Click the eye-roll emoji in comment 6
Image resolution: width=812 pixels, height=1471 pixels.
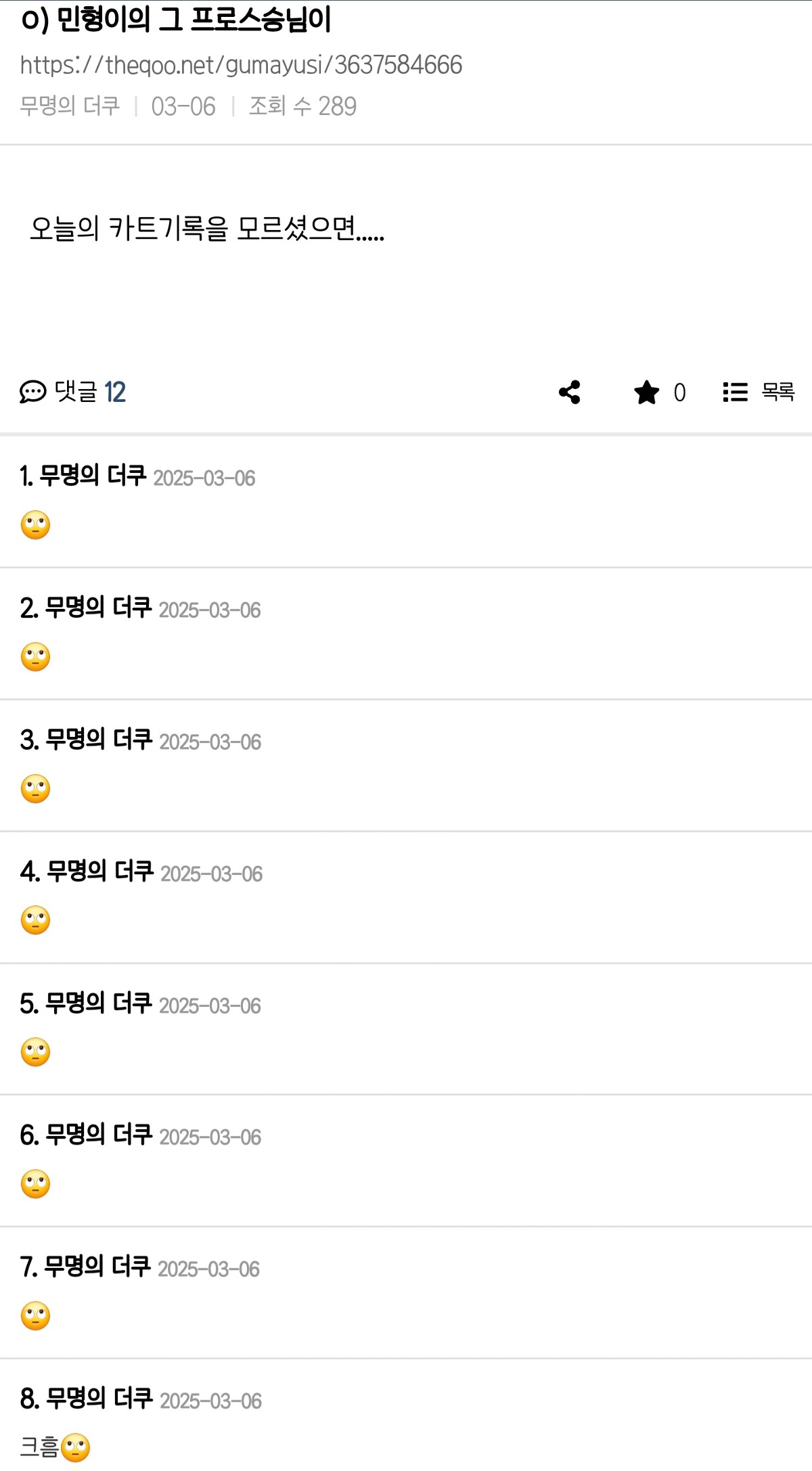36,1184
